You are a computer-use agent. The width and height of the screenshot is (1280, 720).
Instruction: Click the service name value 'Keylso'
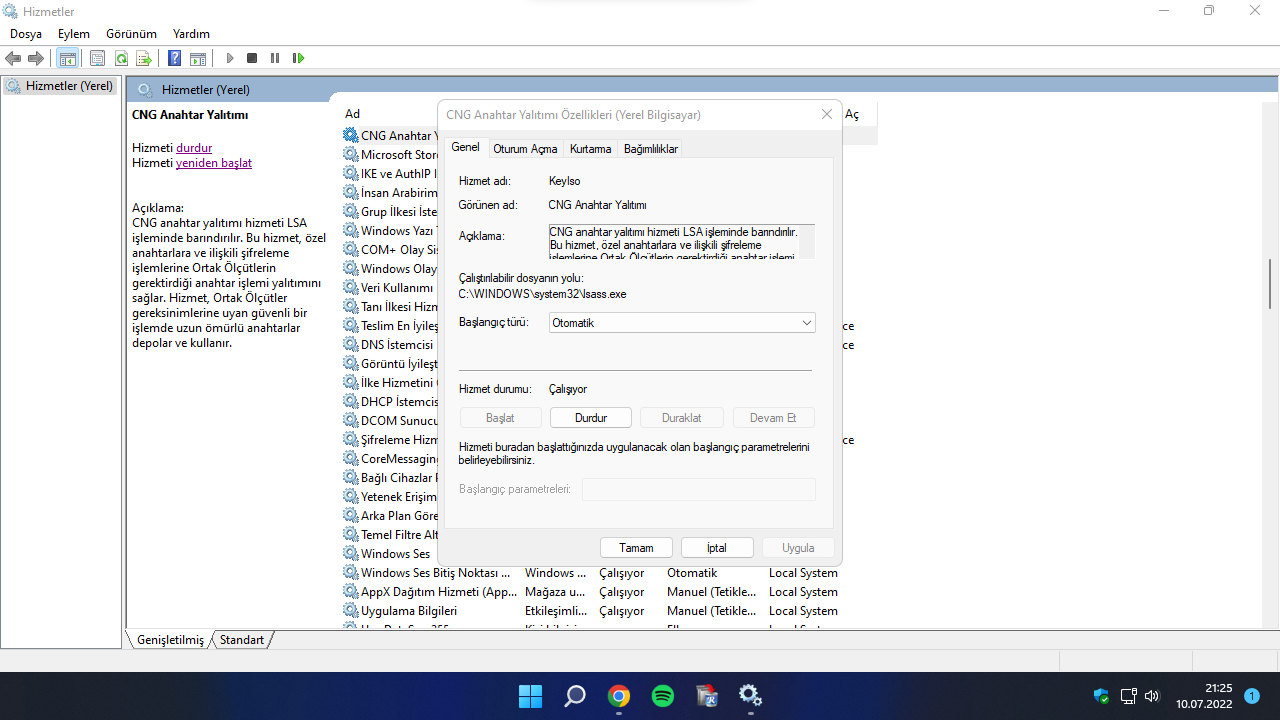click(x=565, y=181)
